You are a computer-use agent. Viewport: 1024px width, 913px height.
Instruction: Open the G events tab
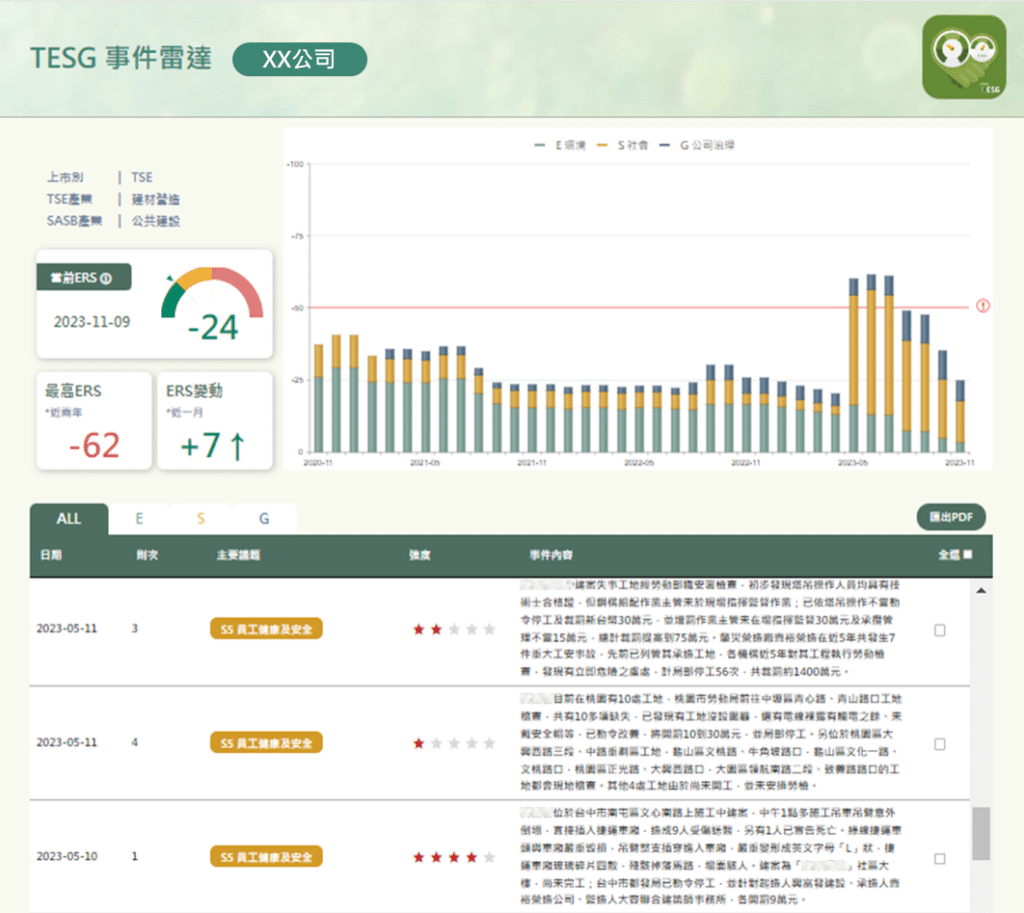264,518
